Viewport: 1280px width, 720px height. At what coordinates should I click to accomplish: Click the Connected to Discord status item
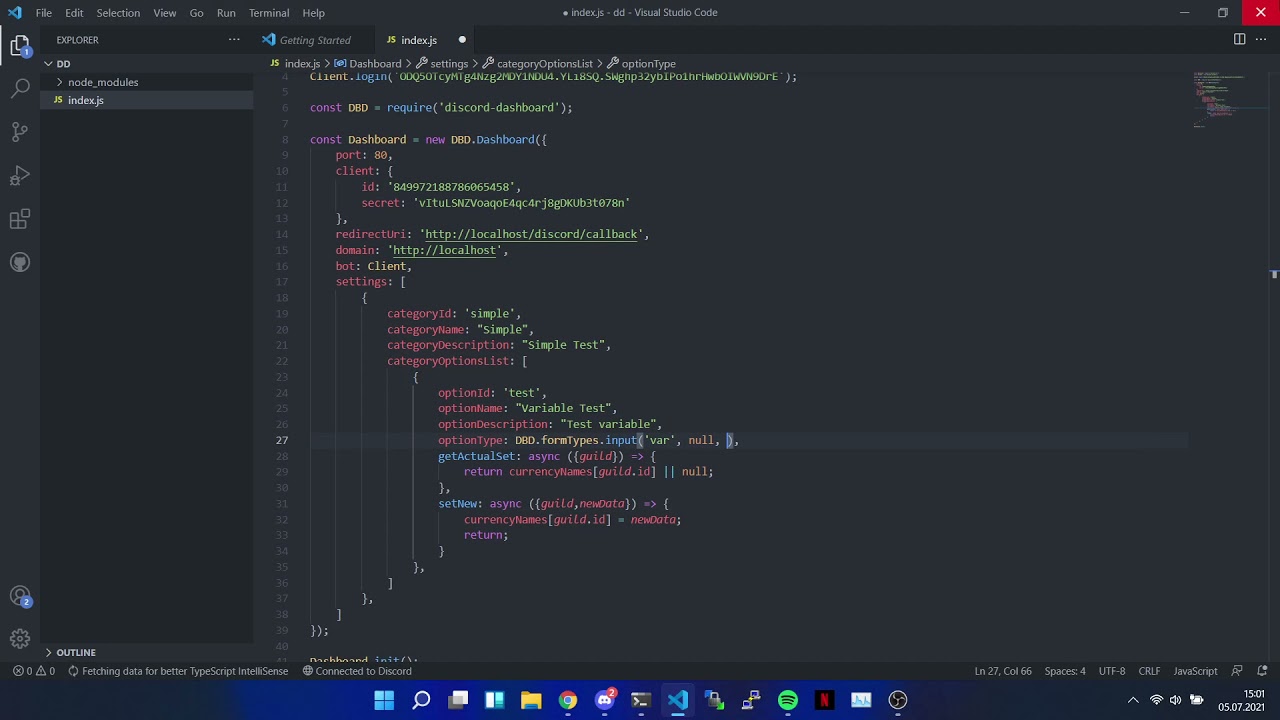click(357, 671)
